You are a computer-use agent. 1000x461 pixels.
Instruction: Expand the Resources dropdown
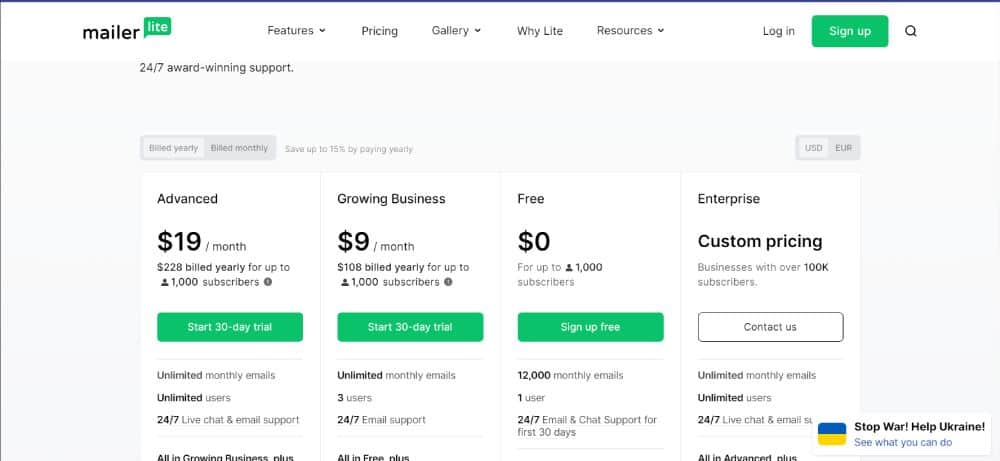(x=630, y=31)
